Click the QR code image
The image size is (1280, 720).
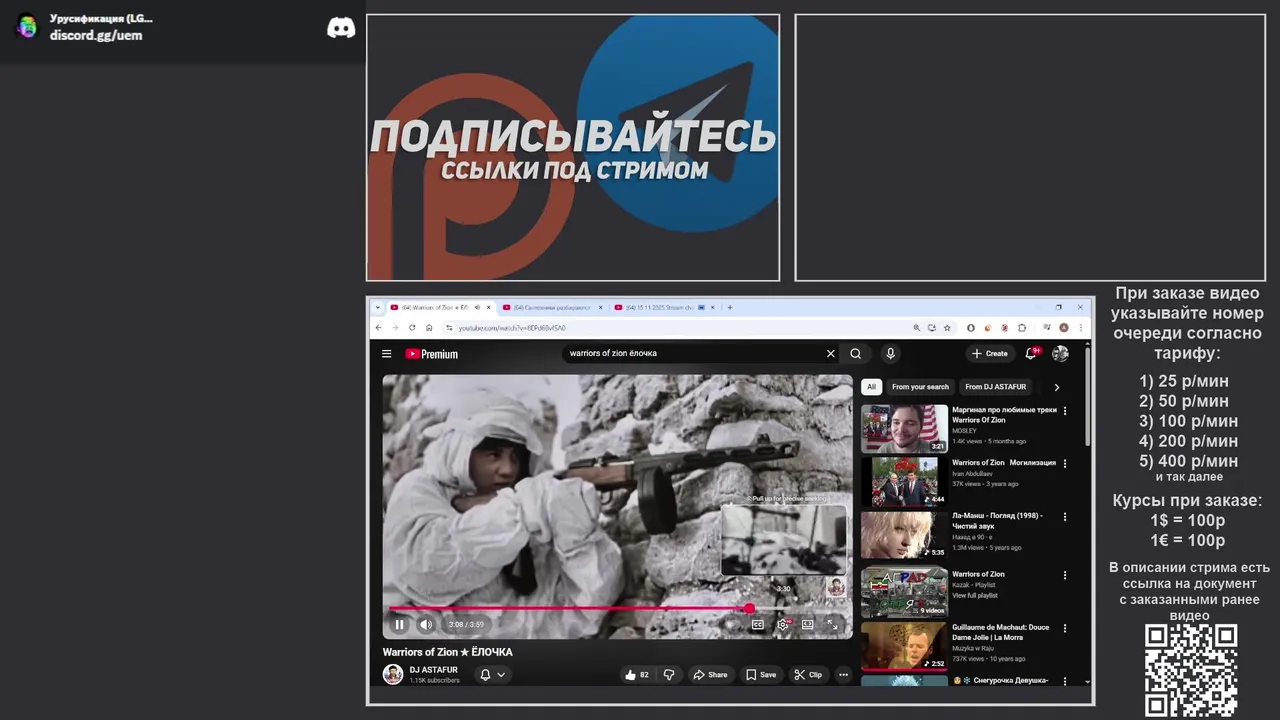[x=1191, y=670]
